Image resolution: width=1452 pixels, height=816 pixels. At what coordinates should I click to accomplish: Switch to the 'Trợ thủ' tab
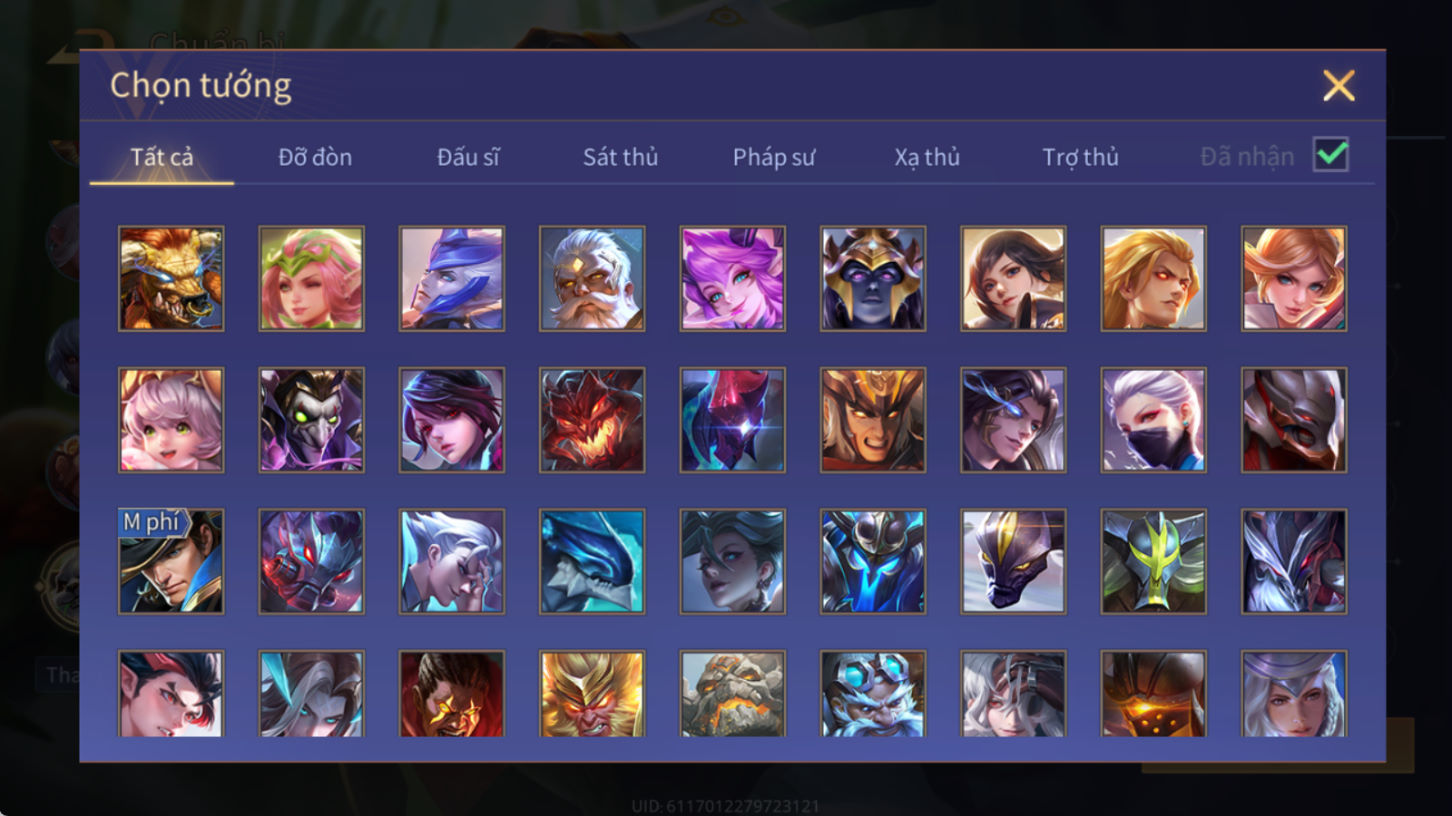pyautogui.click(x=1080, y=157)
